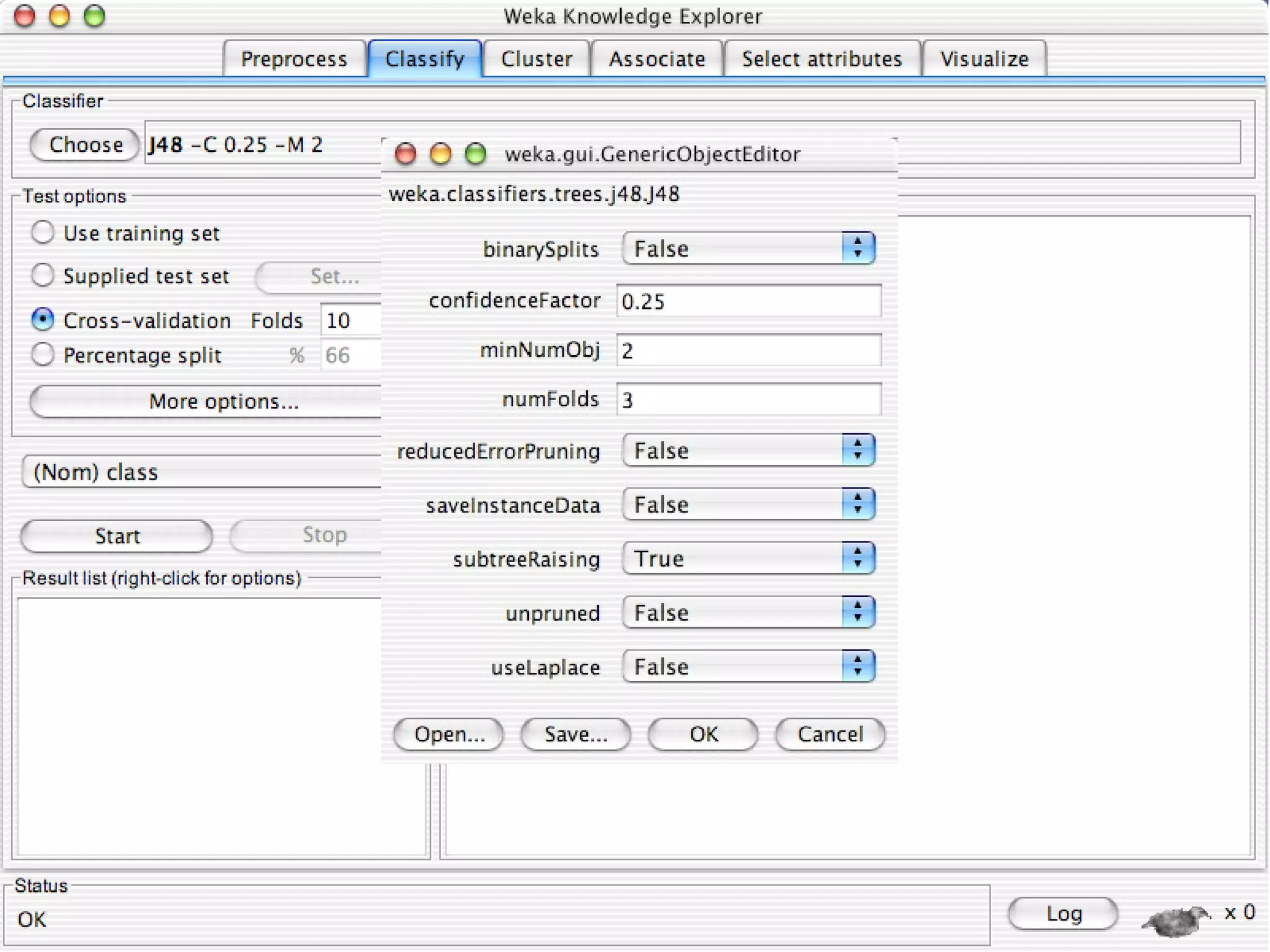Open the Select attributes tab
This screenshot has width=1270, height=952.
point(821,59)
